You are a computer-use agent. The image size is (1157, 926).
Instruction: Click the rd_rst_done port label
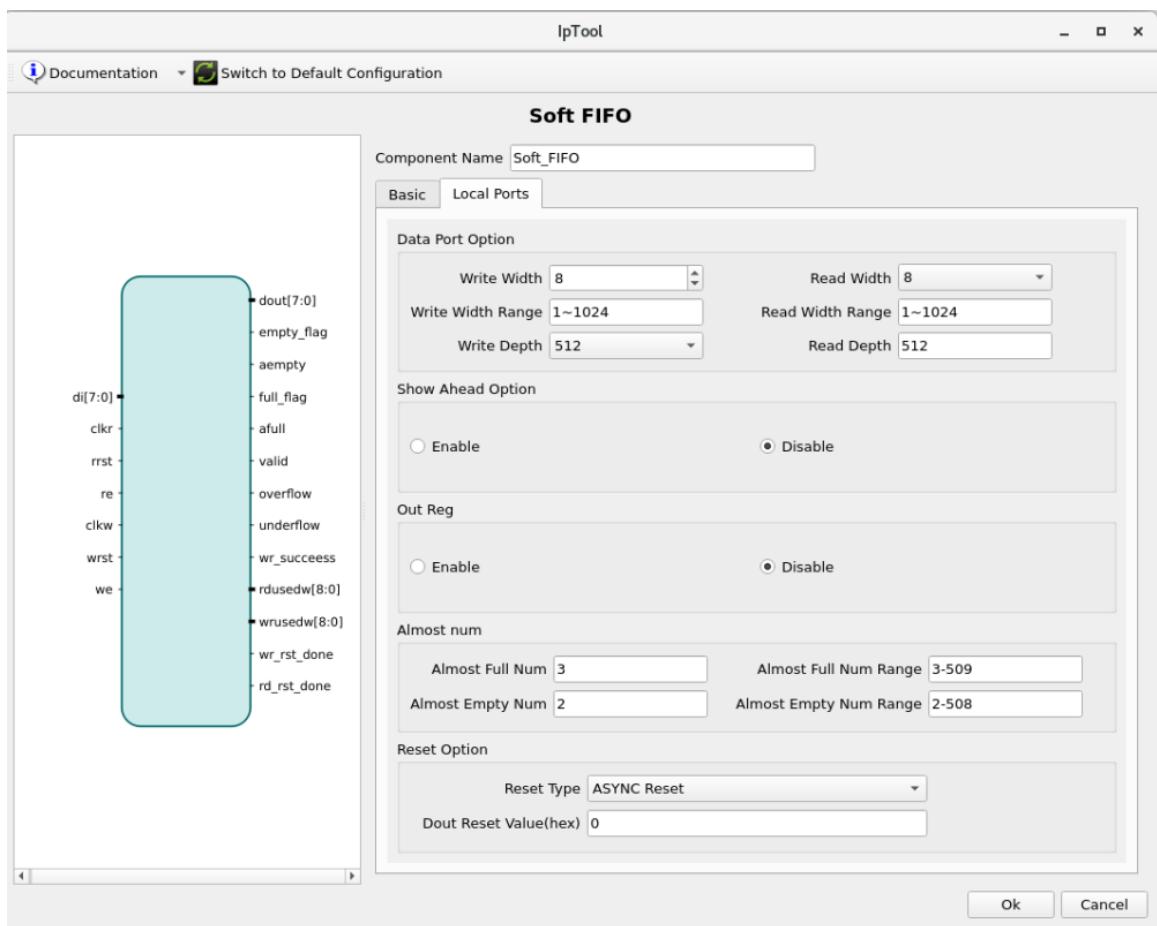(x=294, y=686)
